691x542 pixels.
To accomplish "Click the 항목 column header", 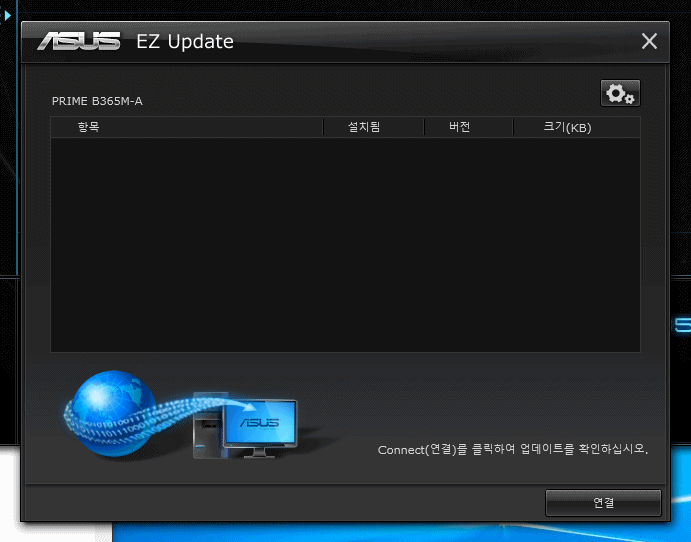I will tap(187, 127).
